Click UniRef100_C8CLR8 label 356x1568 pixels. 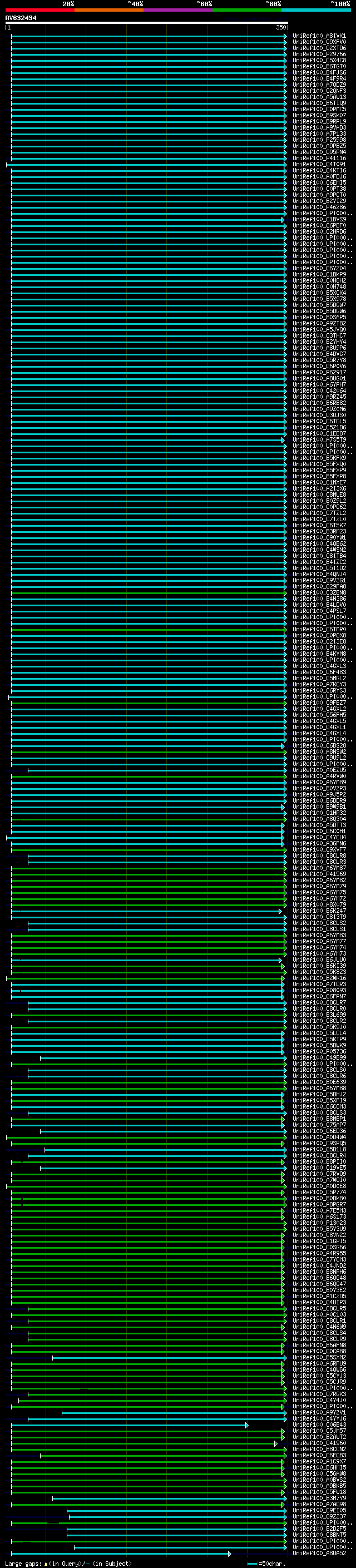(x=319, y=856)
